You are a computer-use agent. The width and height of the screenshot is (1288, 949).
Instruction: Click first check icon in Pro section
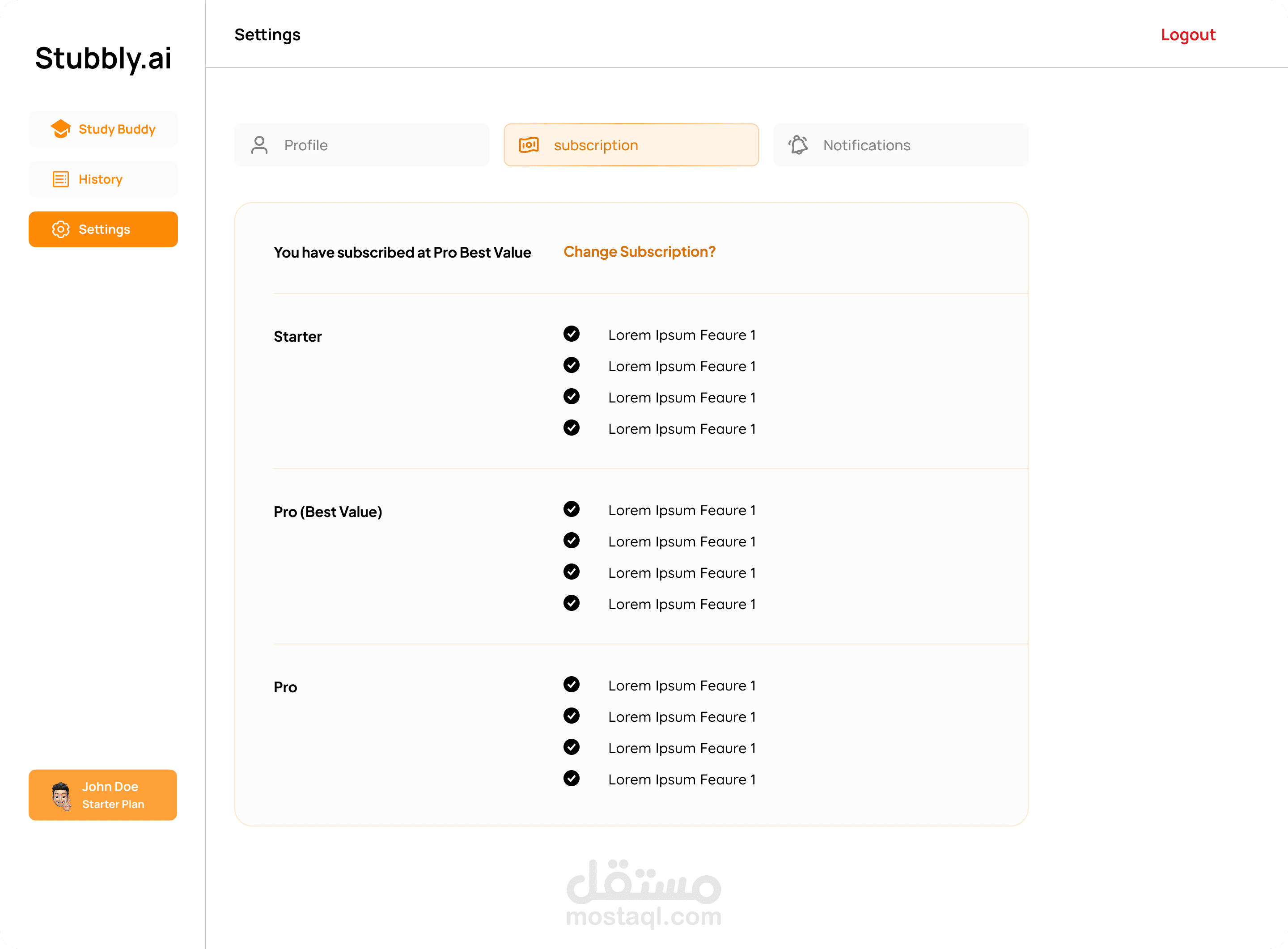point(571,684)
